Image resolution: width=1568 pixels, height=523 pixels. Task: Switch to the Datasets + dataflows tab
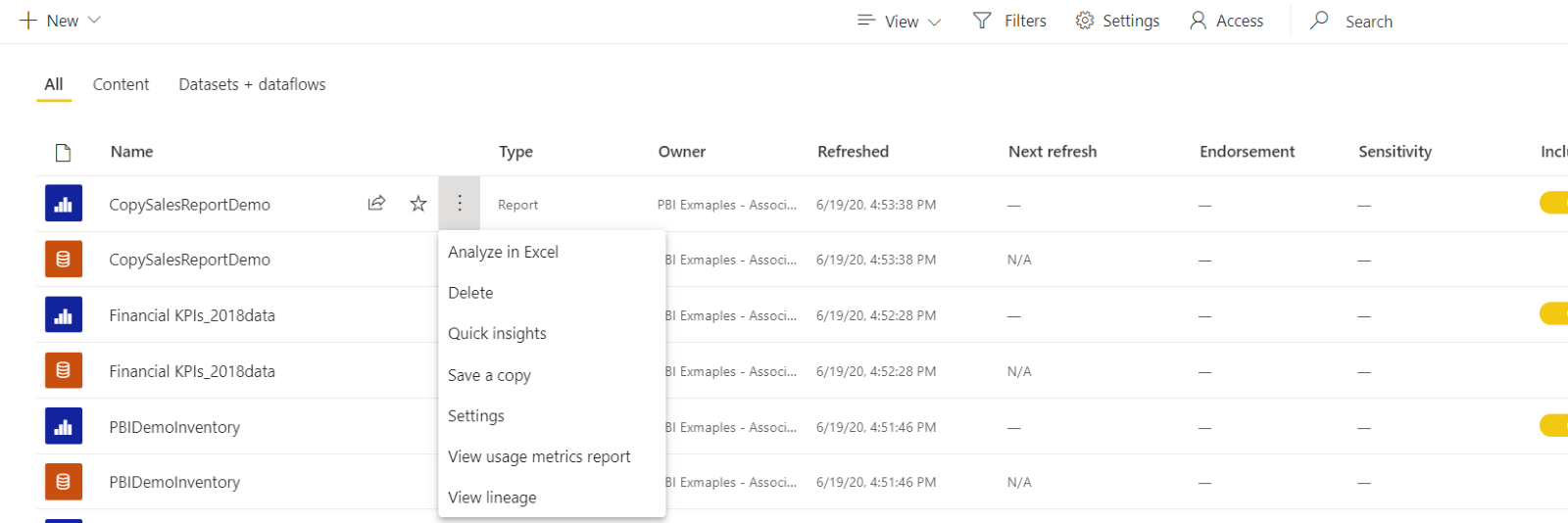[252, 84]
